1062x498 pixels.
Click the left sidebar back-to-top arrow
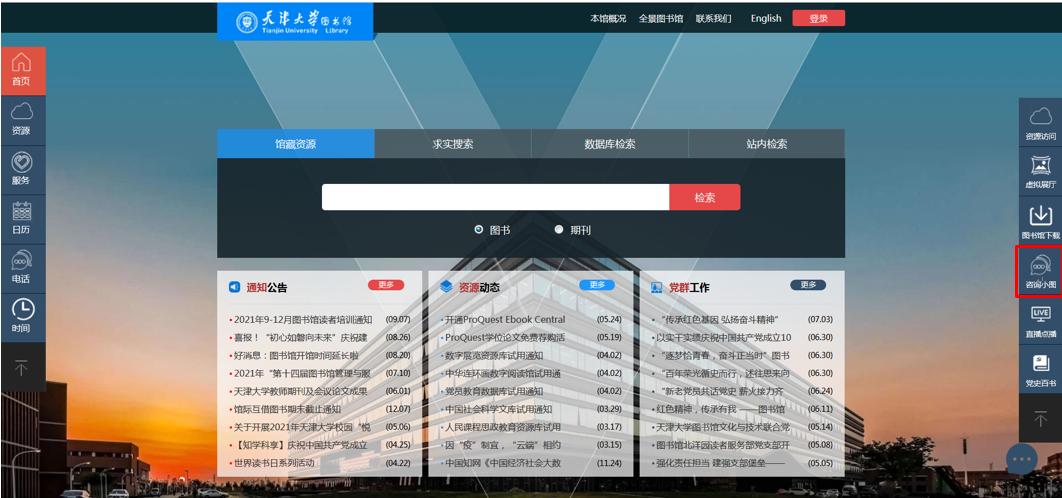[x=23, y=367]
